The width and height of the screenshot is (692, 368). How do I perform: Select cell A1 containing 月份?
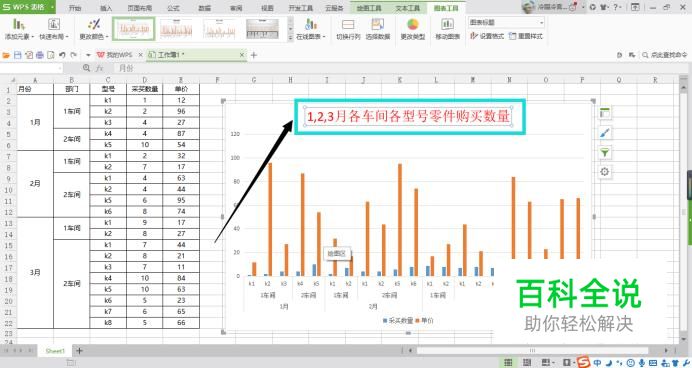pyautogui.click(x=35, y=89)
